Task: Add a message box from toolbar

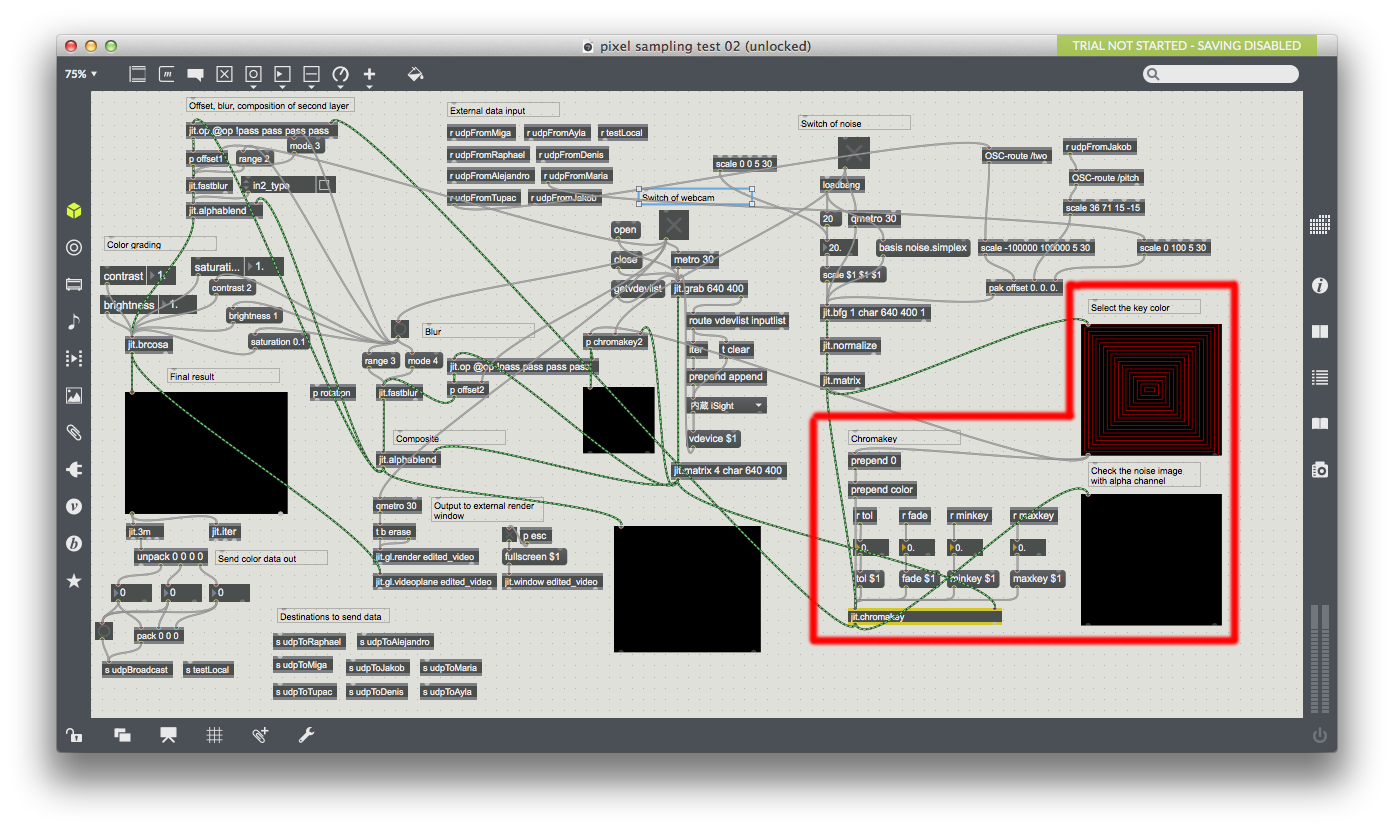Action: pos(167,74)
